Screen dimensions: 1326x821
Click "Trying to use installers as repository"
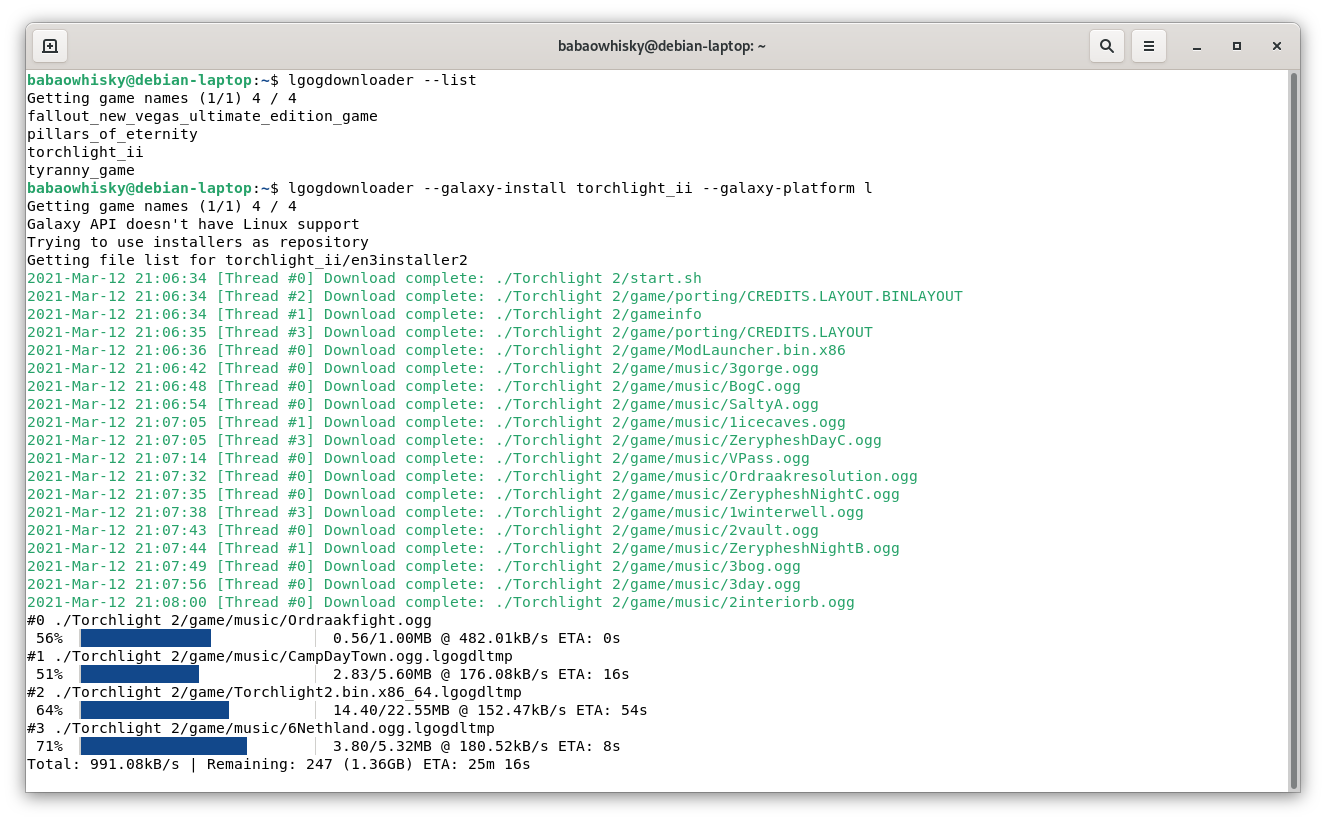(198, 242)
